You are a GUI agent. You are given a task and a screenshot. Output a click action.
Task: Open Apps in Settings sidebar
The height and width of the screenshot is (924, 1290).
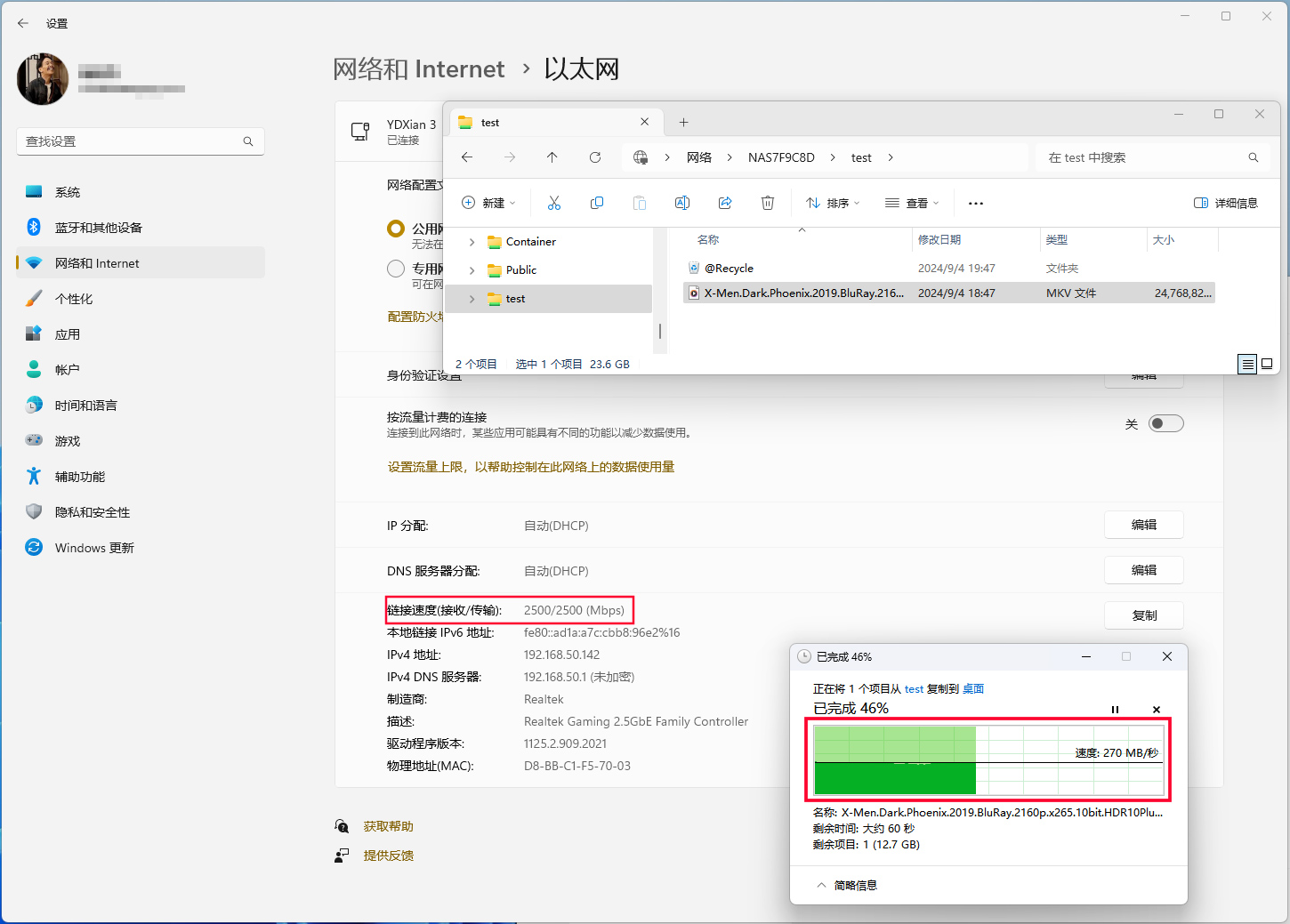(x=141, y=334)
